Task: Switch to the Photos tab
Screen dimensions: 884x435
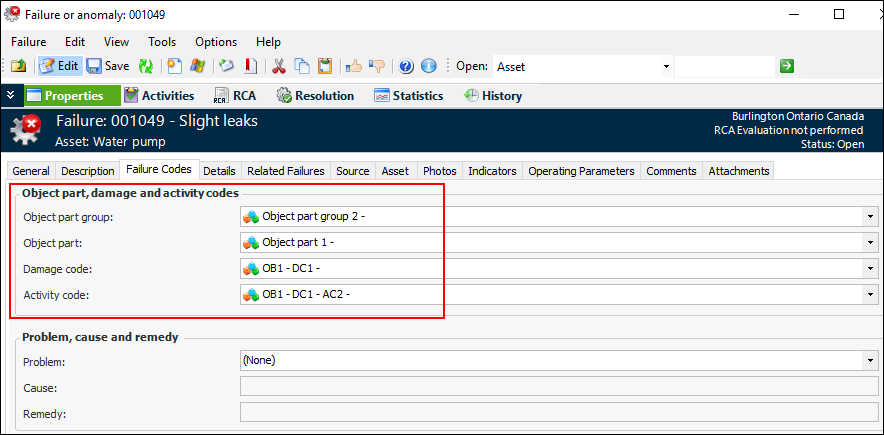Action: (440, 171)
